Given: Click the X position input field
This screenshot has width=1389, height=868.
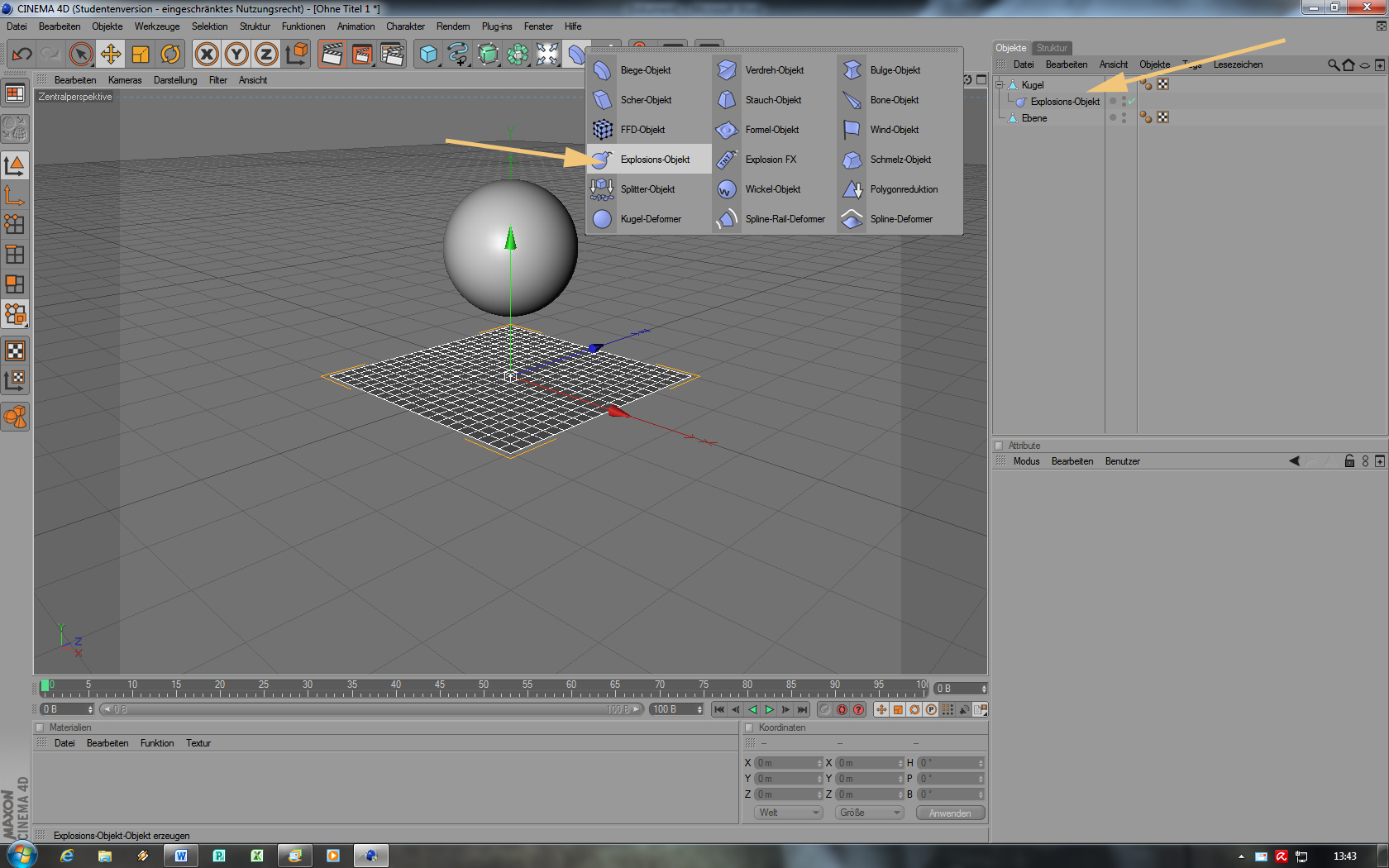Looking at the screenshot, I should 789,763.
